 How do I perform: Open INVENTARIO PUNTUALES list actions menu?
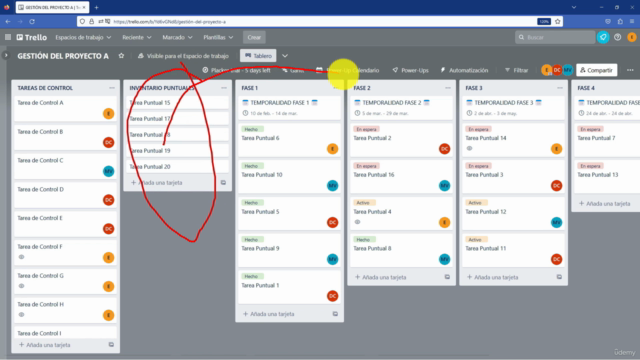(x=224, y=88)
